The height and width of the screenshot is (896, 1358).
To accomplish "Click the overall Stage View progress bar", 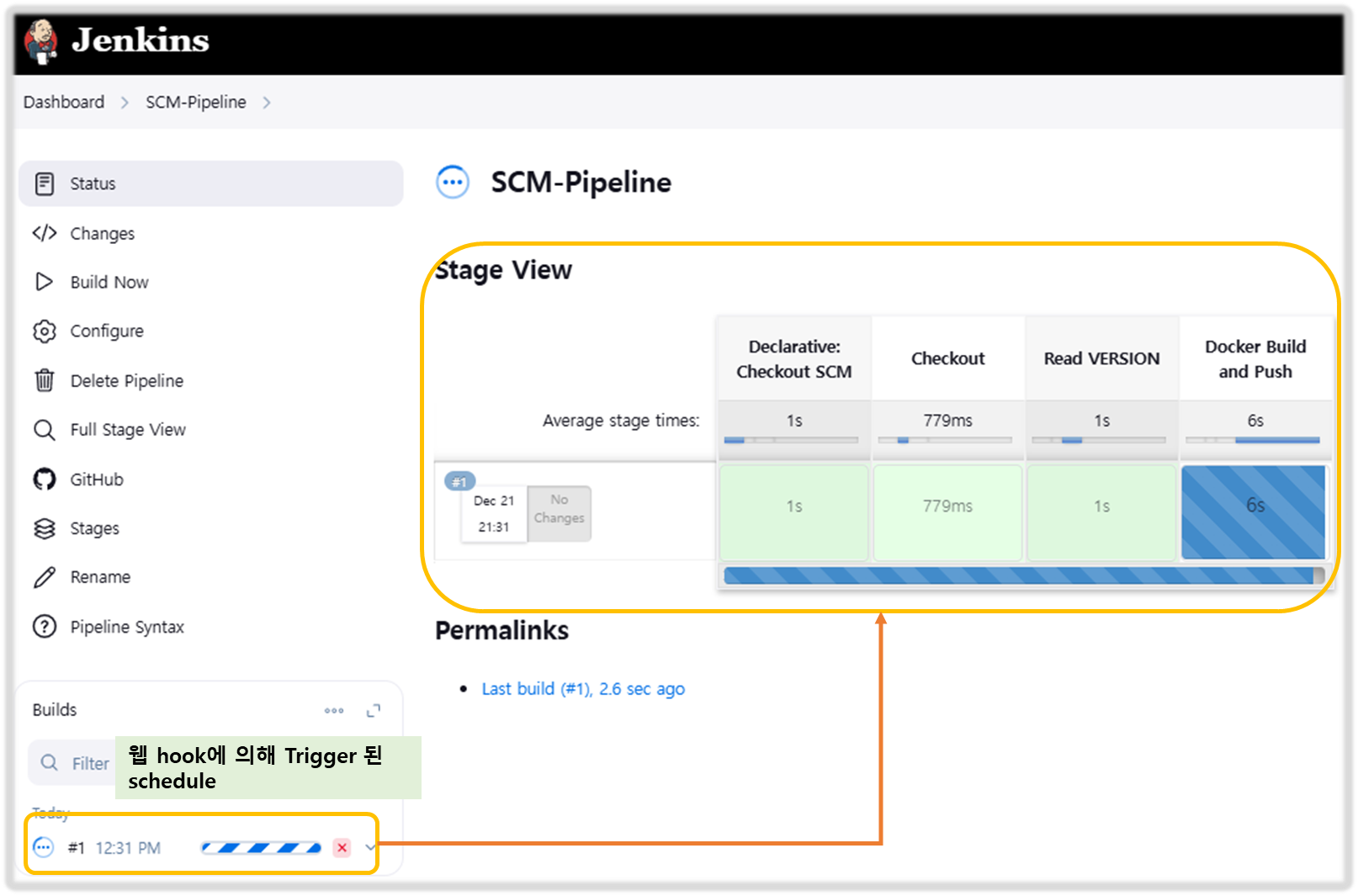I will (1025, 575).
